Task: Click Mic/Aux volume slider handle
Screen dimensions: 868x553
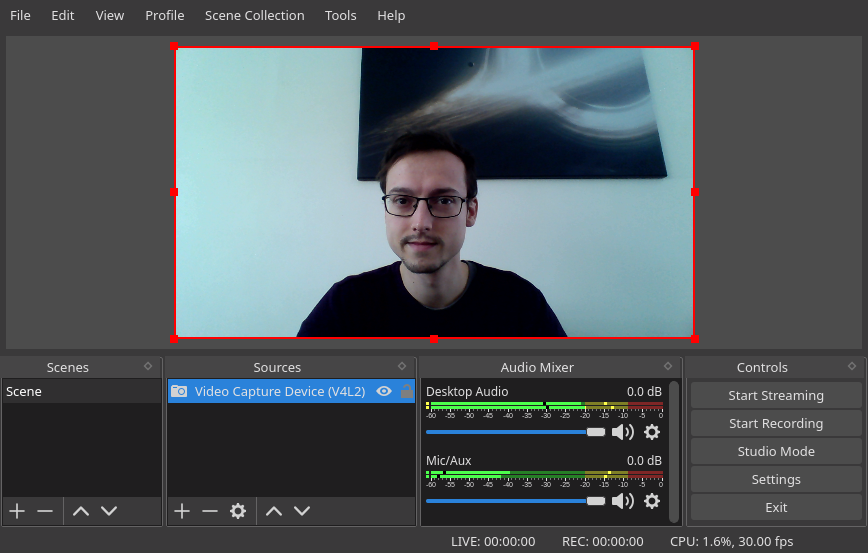Action: tap(596, 501)
